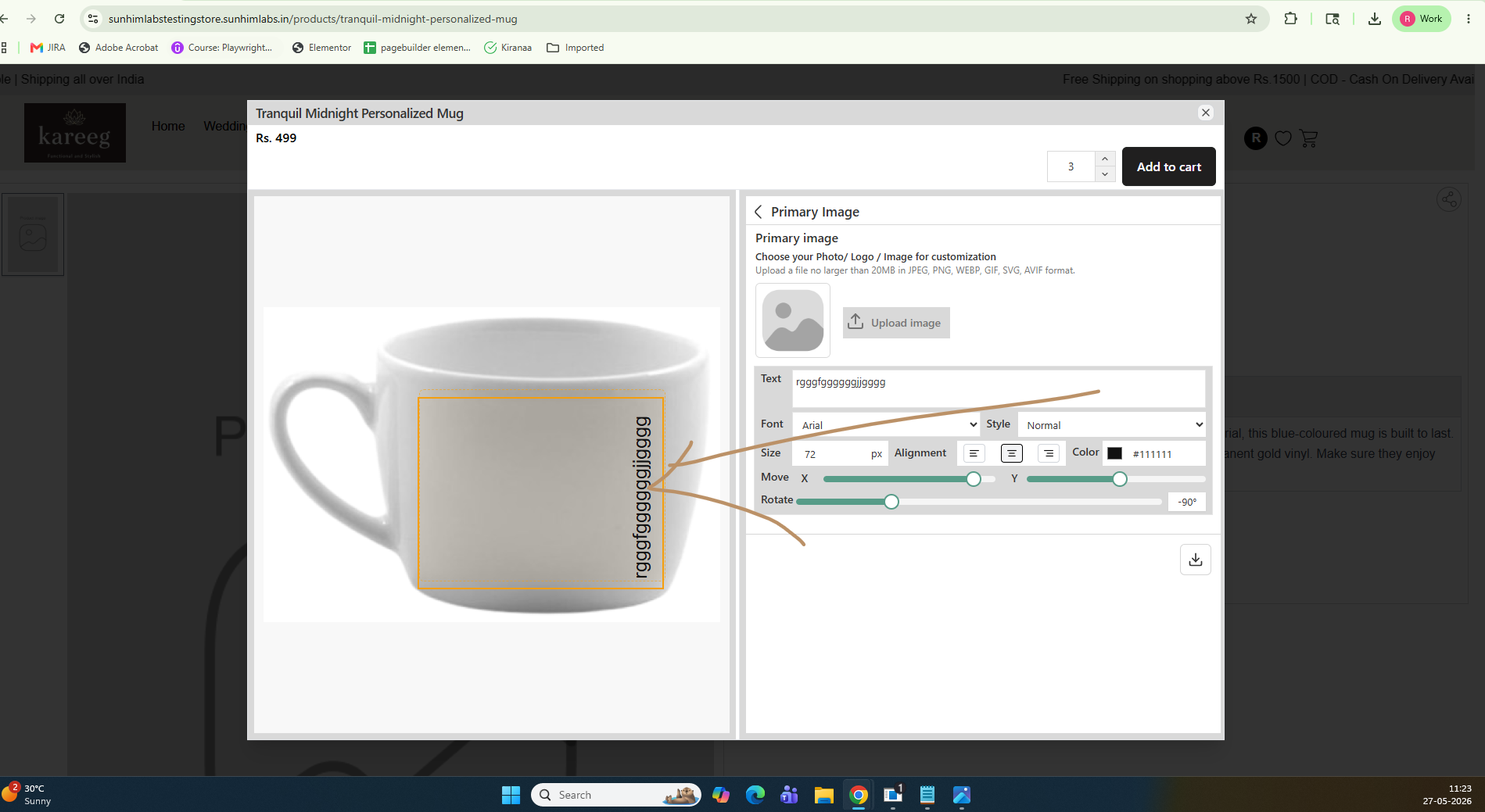
Task: Click the Home menu item
Action: [x=168, y=126]
